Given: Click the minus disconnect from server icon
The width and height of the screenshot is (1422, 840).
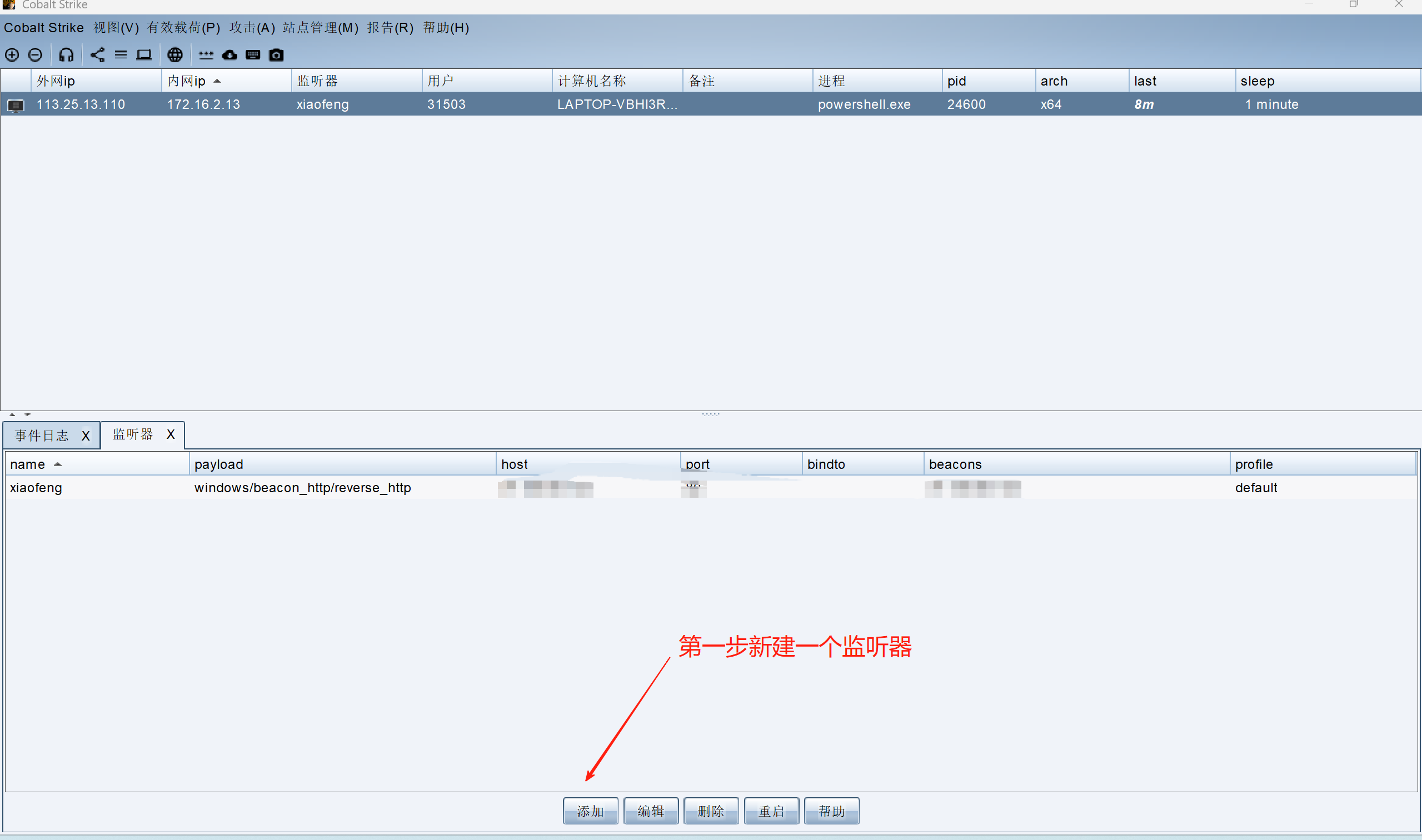Looking at the screenshot, I should pyautogui.click(x=35, y=55).
